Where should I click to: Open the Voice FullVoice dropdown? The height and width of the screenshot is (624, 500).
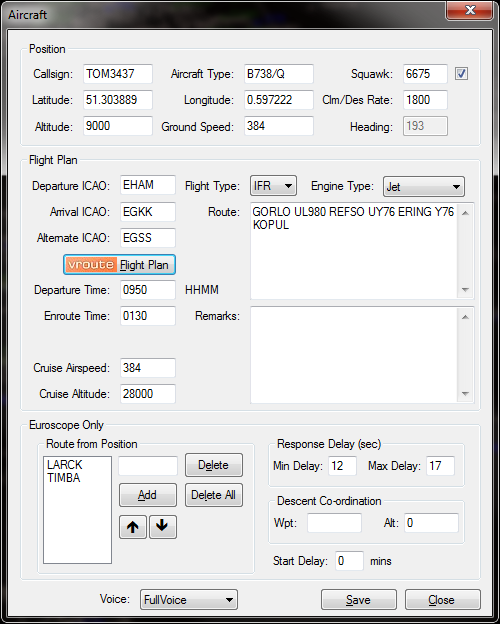(189, 600)
